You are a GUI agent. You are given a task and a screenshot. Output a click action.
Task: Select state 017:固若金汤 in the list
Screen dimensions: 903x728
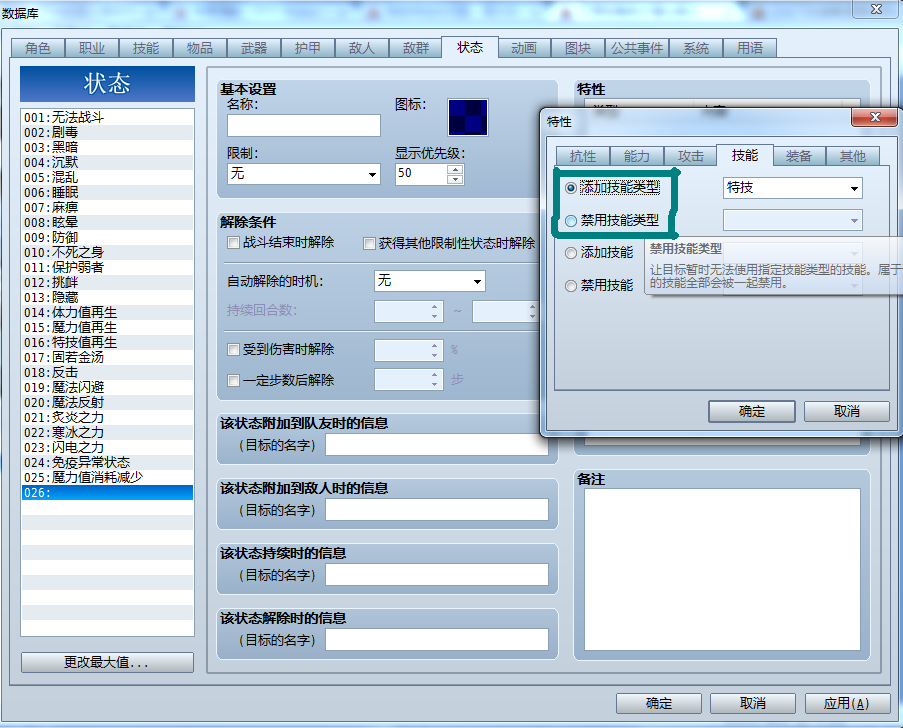107,357
